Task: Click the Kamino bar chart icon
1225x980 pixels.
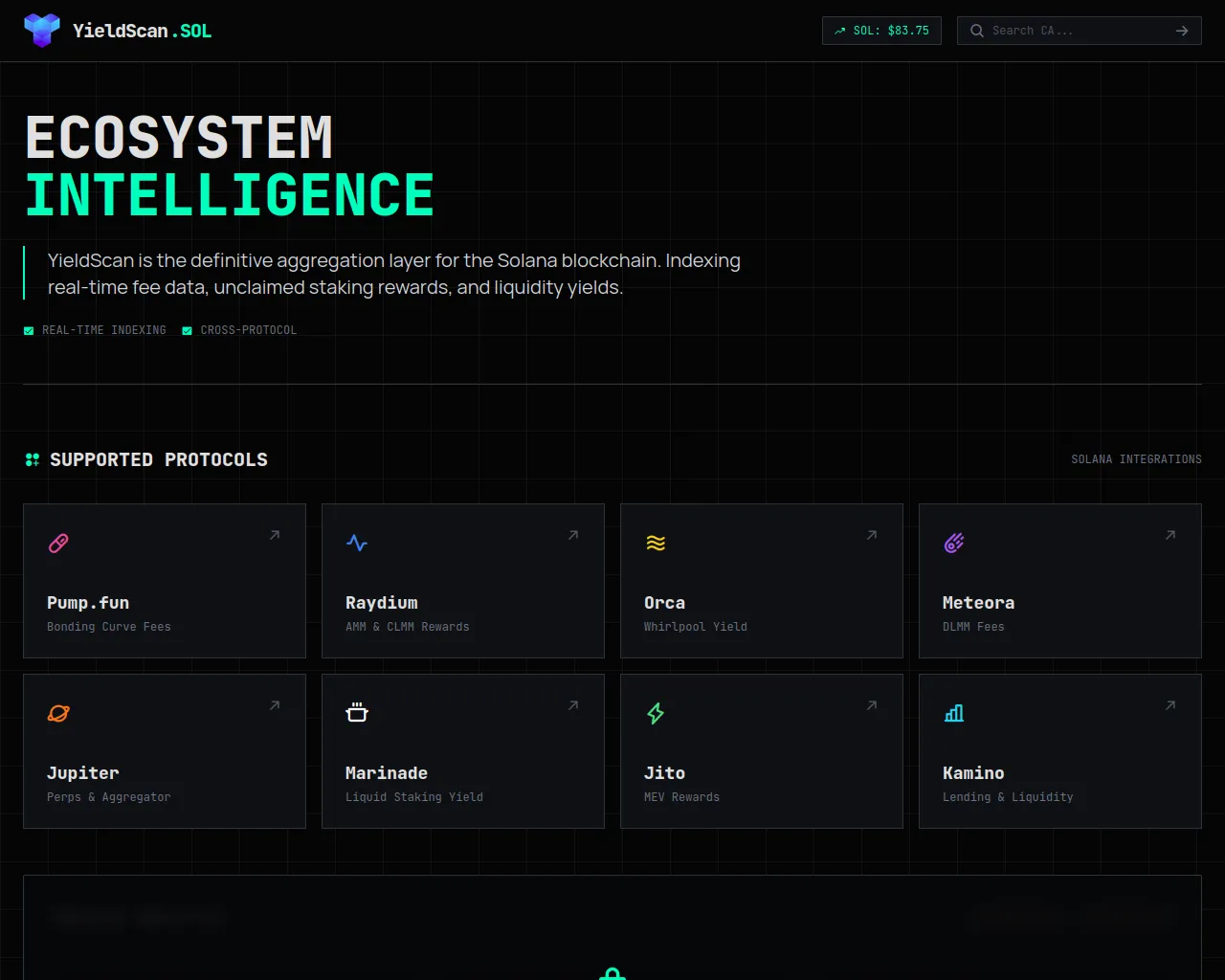Action: pyautogui.click(x=954, y=713)
